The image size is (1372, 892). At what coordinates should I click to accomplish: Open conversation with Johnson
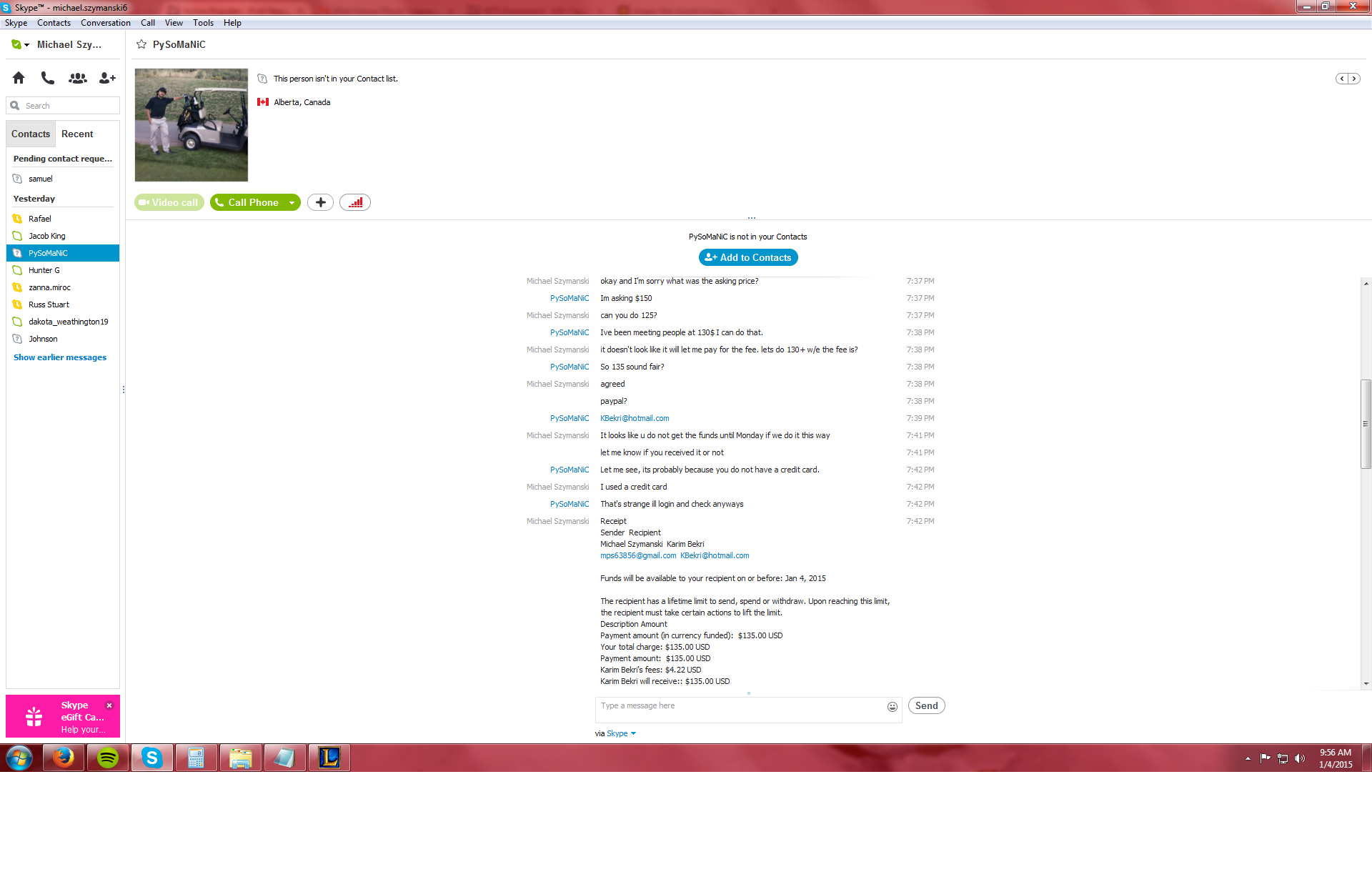tap(63, 339)
